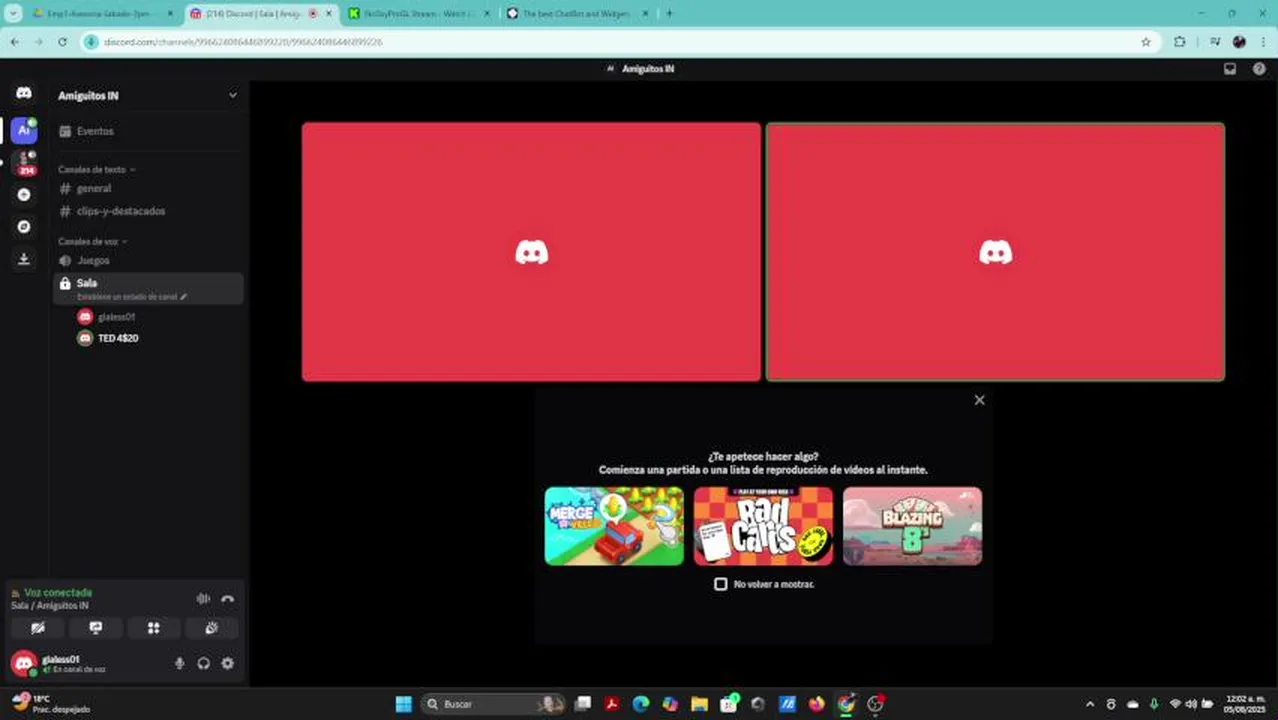The image size is (1278, 720).
Task: Open File Explorer from the taskbar
Action: [699, 704]
